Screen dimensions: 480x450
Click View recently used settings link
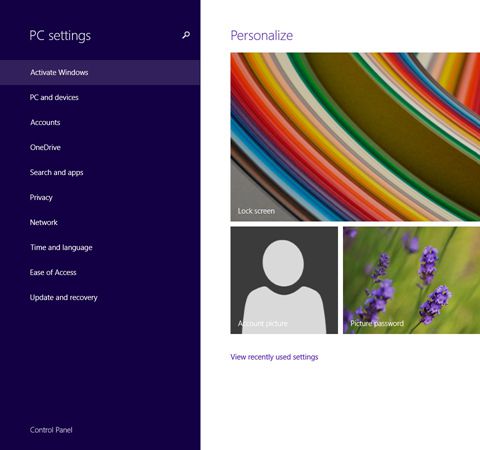click(x=274, y=357)
